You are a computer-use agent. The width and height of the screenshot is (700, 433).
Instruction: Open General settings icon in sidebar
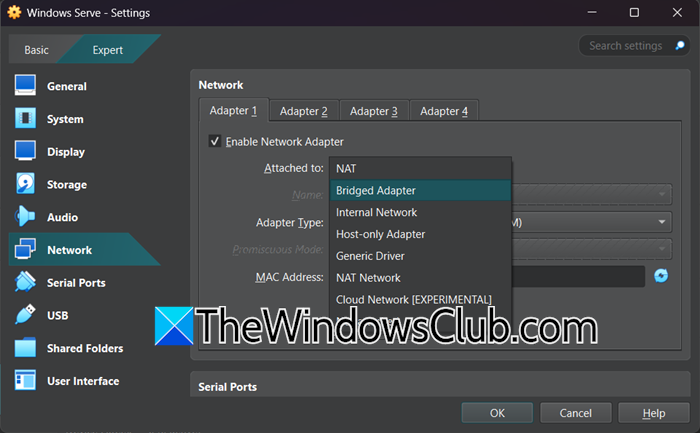(26, 86)
